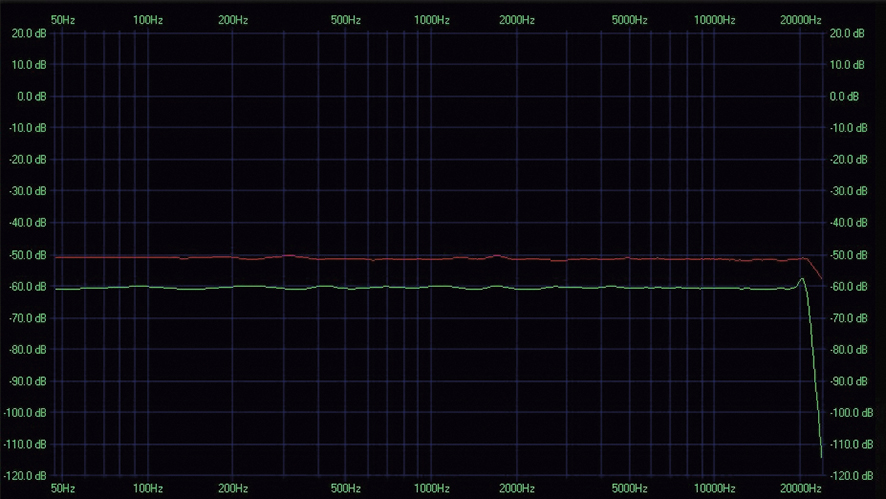The height and width of the screenshot is (499, 886).
Task: Click the 20.0 dB label on right axis
Action: [x=847, y=33]
